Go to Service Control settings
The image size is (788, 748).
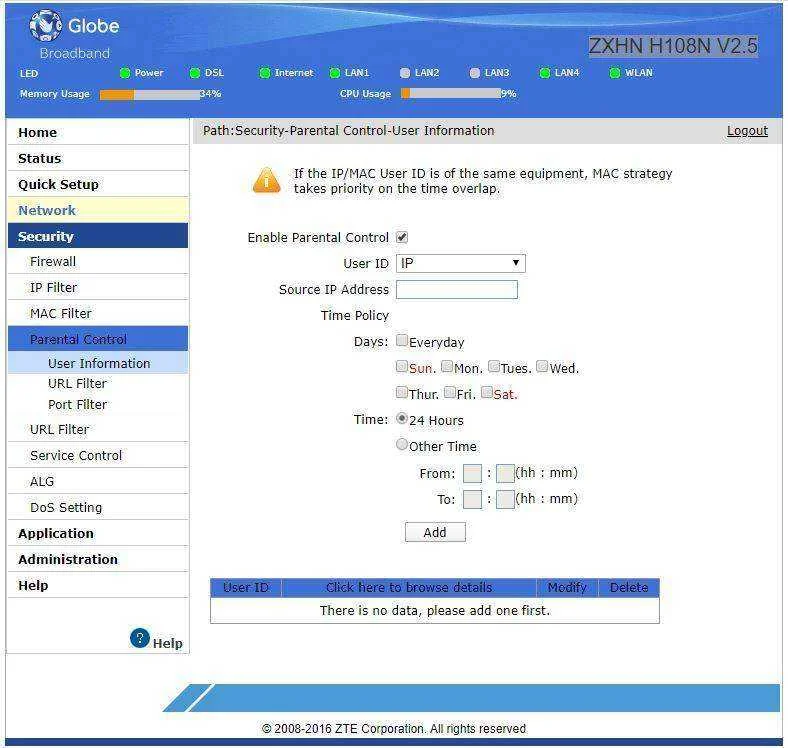point(98,455)
